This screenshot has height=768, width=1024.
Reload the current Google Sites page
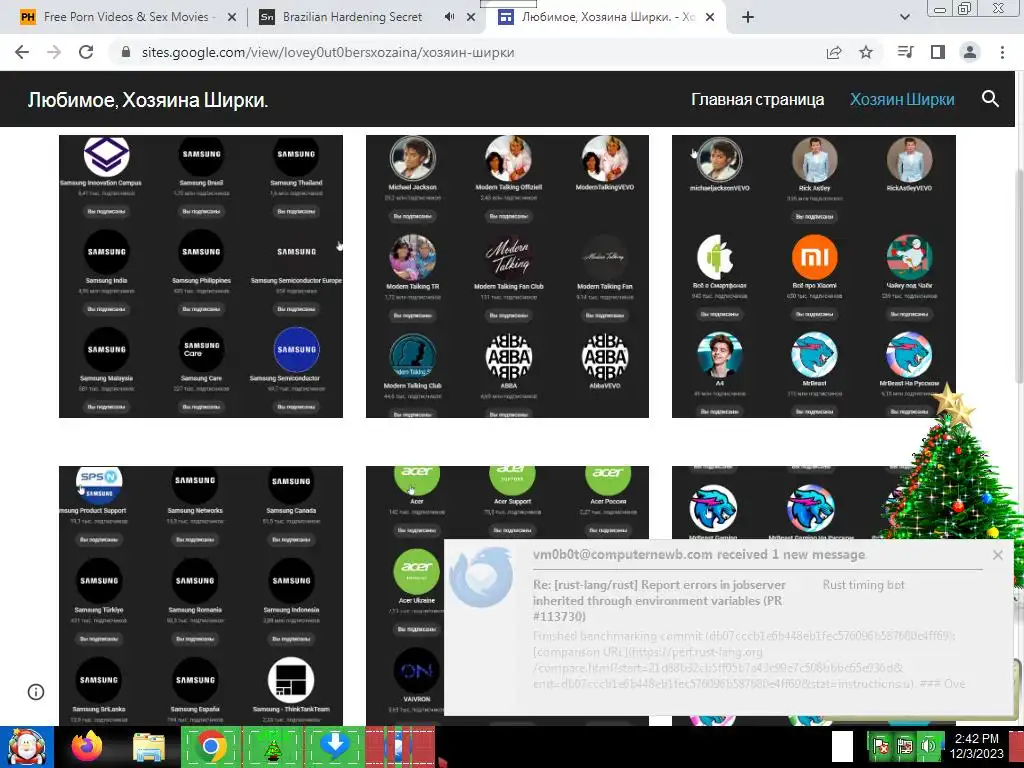click(86, 52)
